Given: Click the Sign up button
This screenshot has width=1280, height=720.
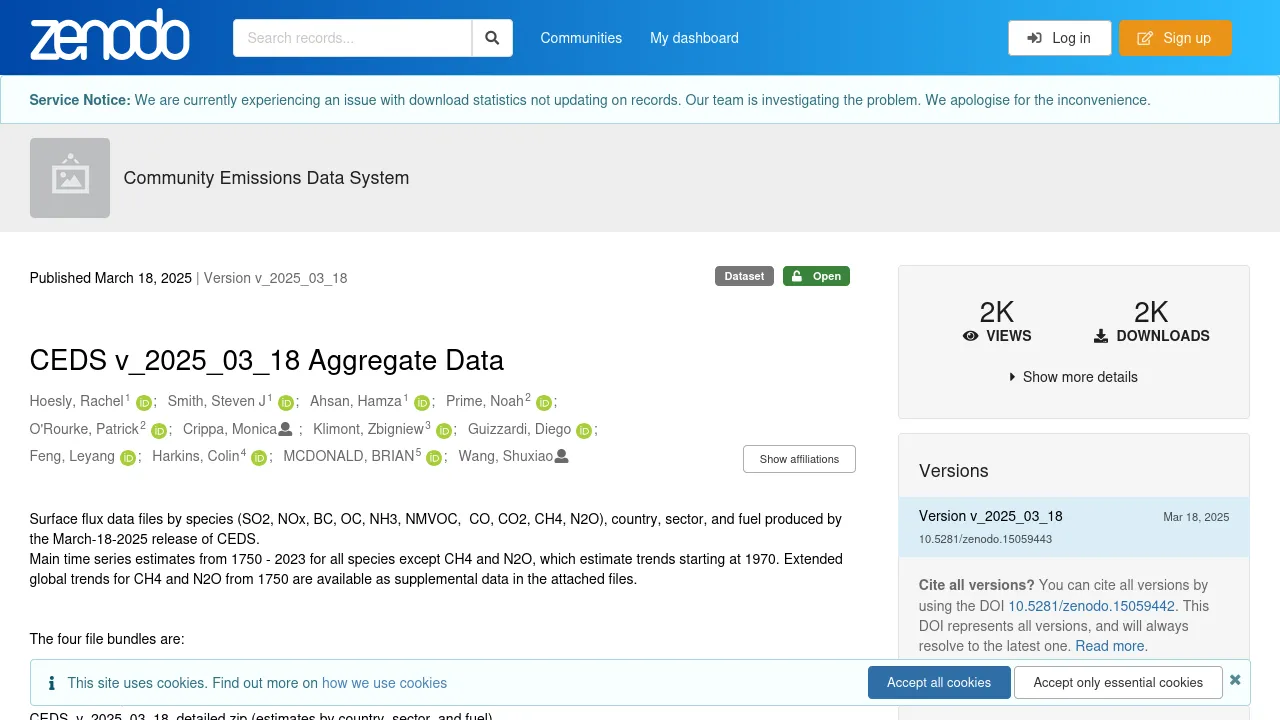Looking at the screenshot, I should click(x=1174, y=38).
